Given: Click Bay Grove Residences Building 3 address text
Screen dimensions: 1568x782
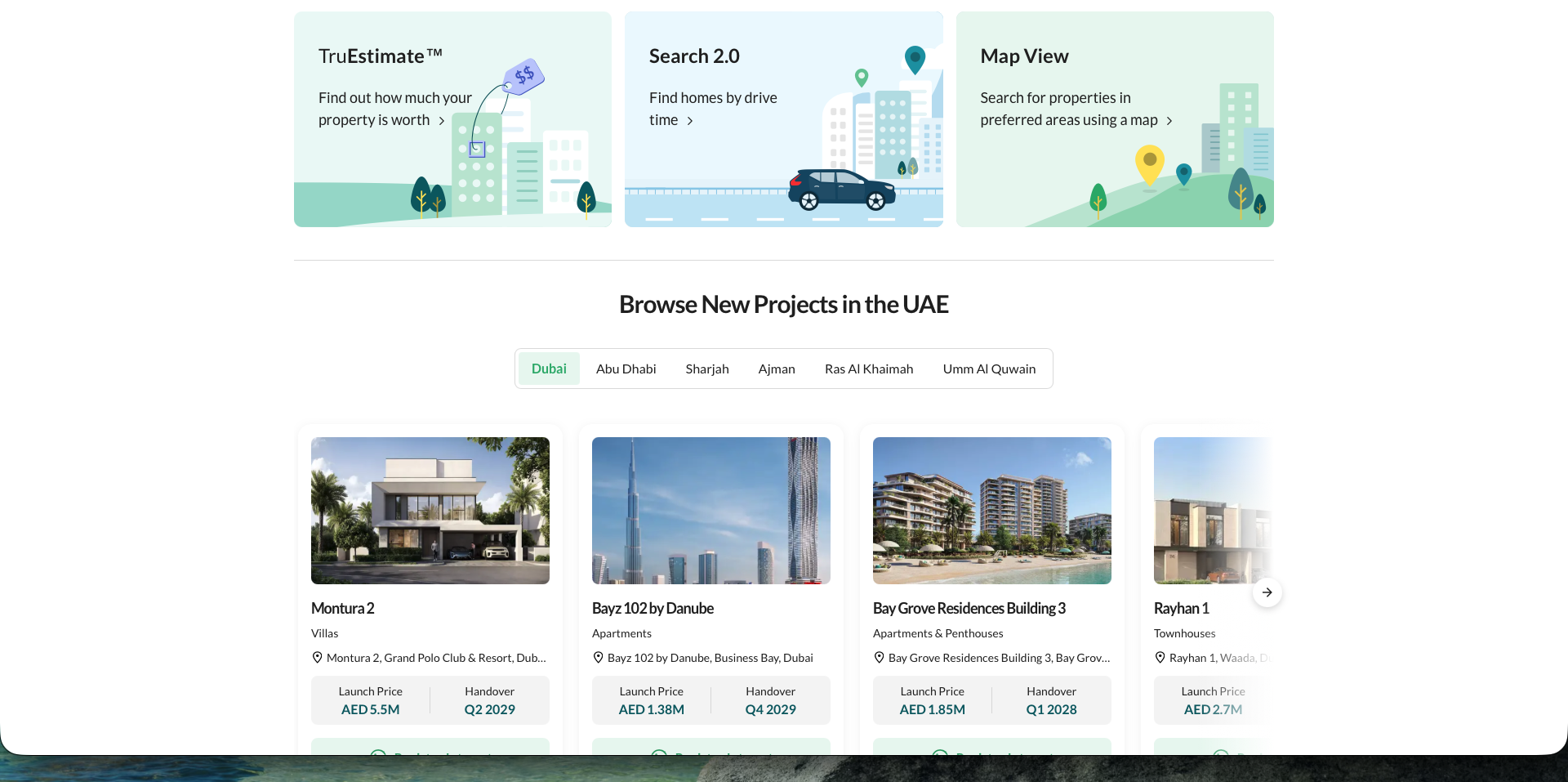Looking at the screenshot, I should click(x=1000, y=658).
